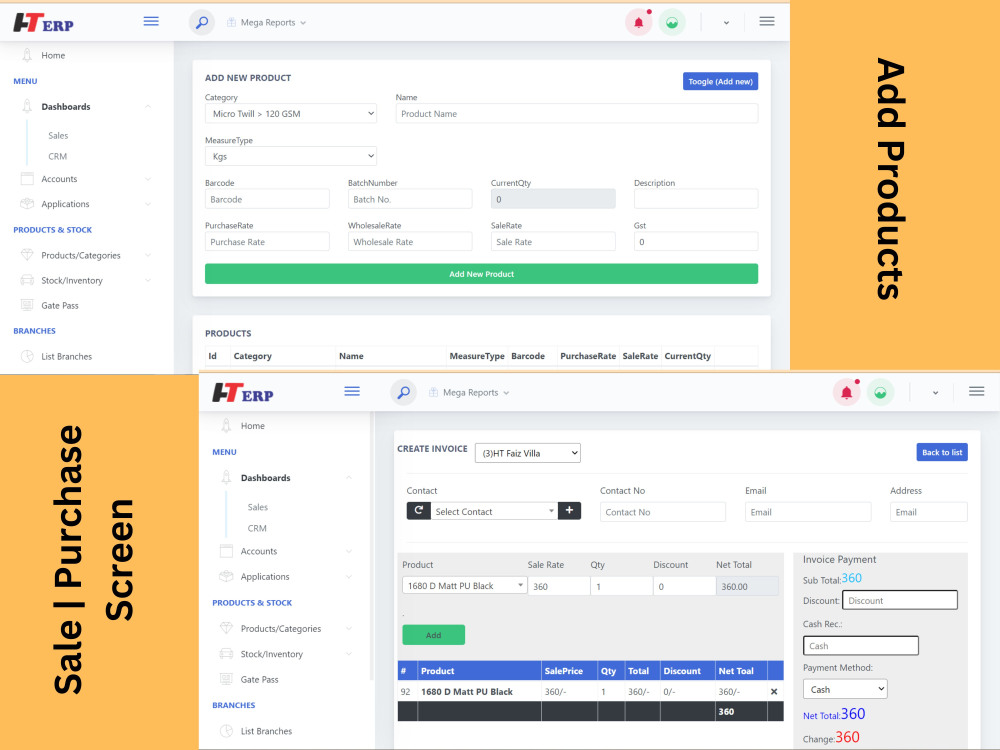This screenshot has height=750, width=1000.
Task: Open Sales dashboard in top sidebar
Action: (x=58, y=135)
